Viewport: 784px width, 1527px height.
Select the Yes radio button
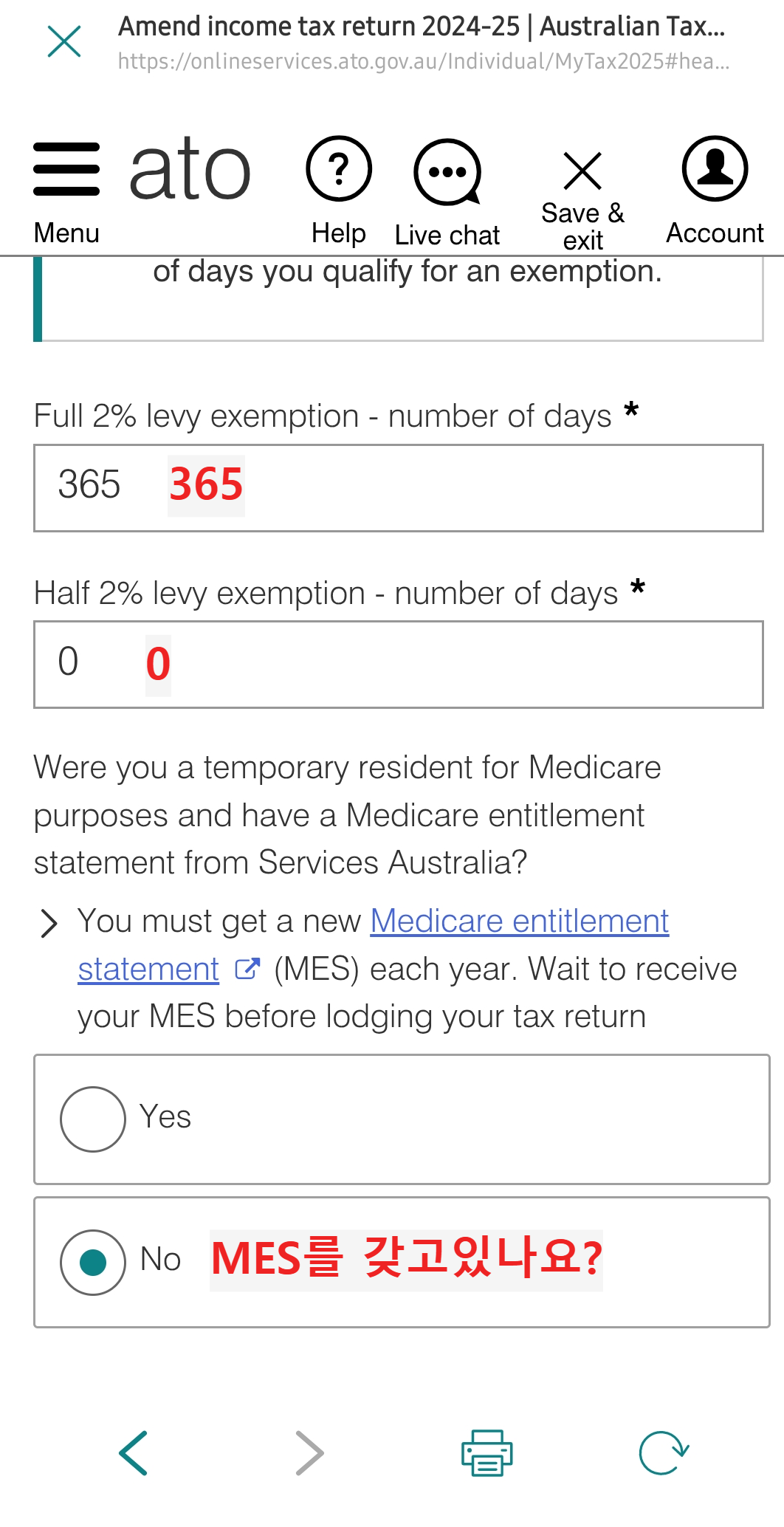[93, 1119]
